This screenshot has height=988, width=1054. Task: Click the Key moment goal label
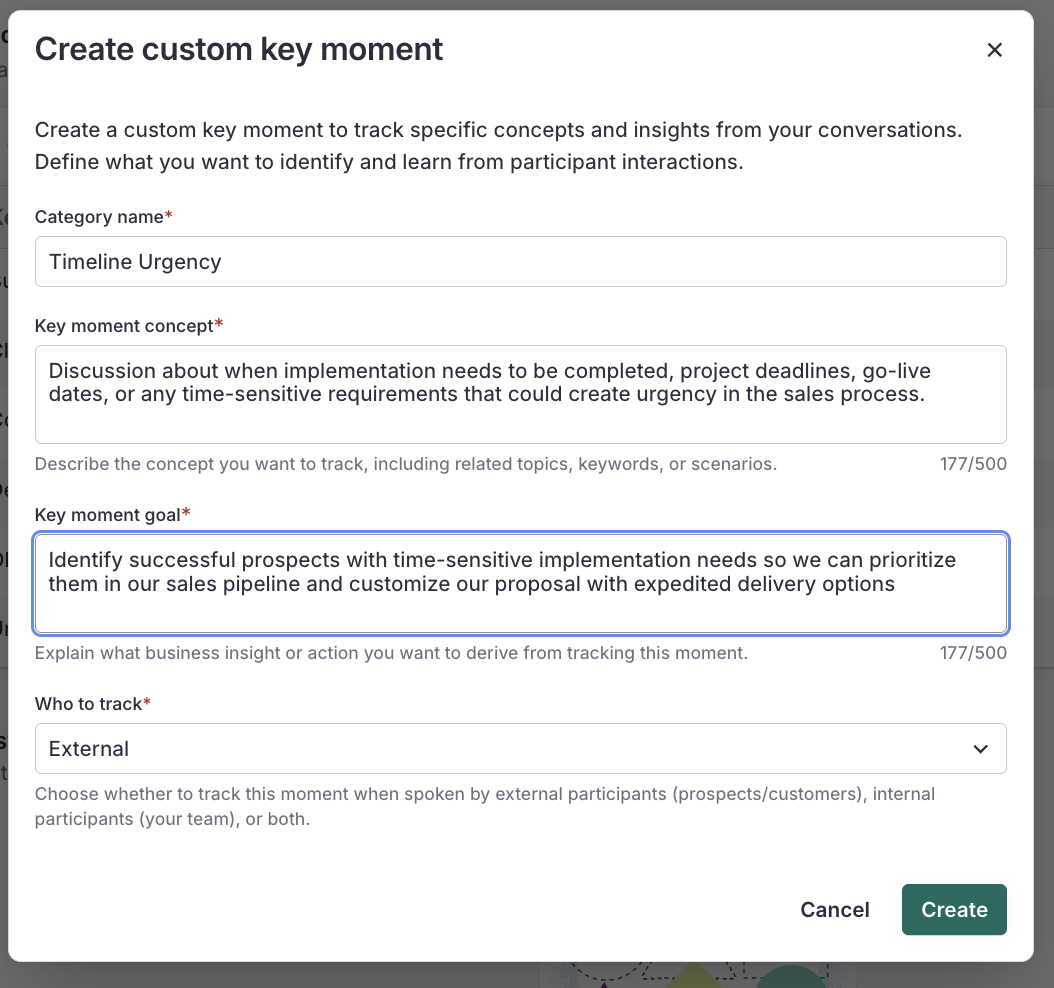(112, 515)
